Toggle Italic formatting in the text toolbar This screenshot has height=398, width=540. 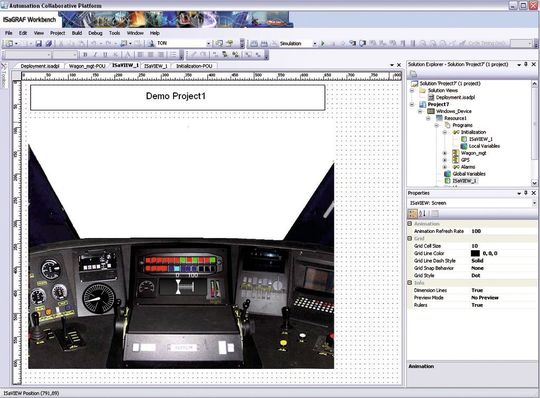click(95, 54)
